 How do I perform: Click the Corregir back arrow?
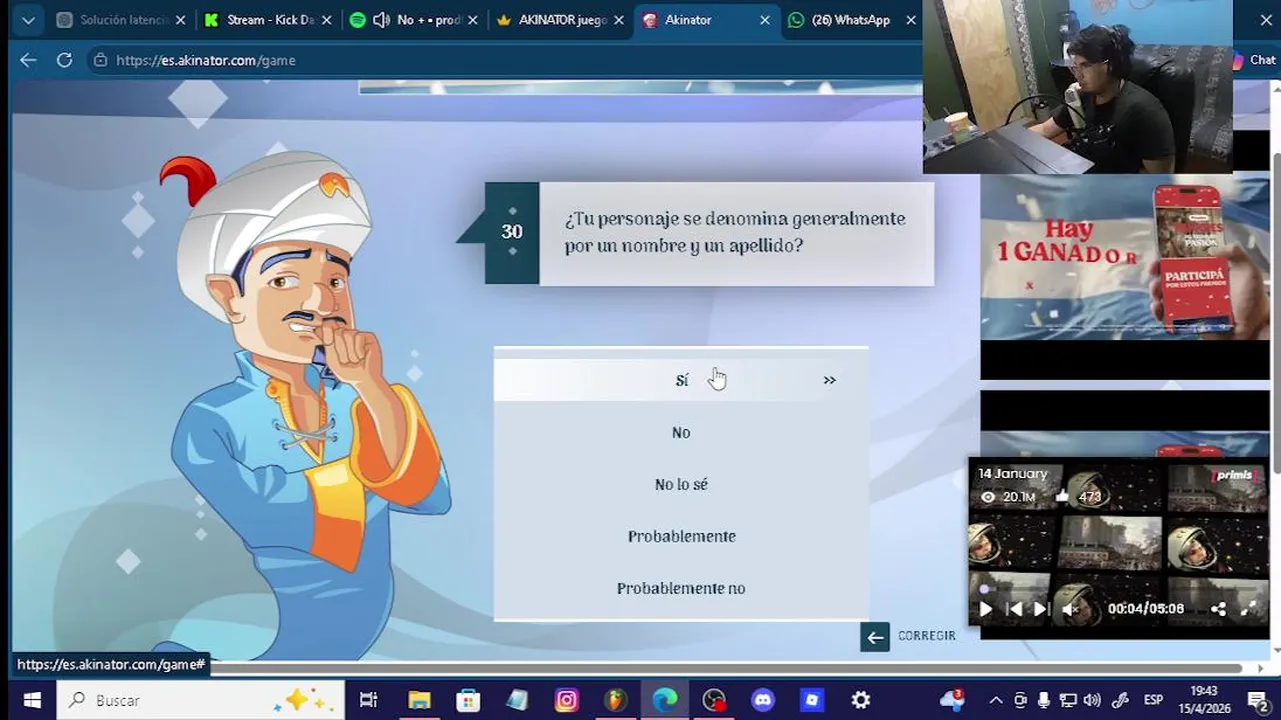875,637
